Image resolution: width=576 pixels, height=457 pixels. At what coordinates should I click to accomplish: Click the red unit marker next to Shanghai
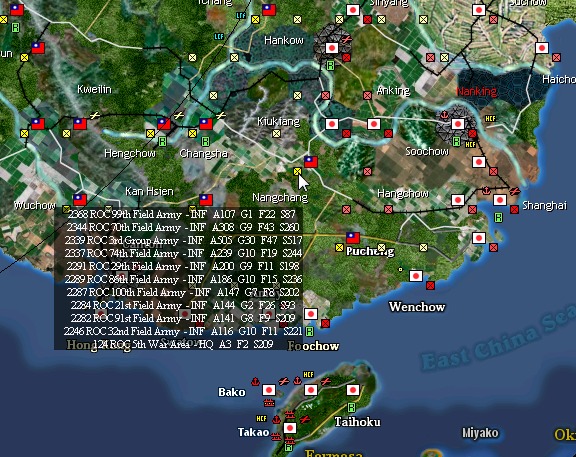pyautogui.click(x=514, y=209)
